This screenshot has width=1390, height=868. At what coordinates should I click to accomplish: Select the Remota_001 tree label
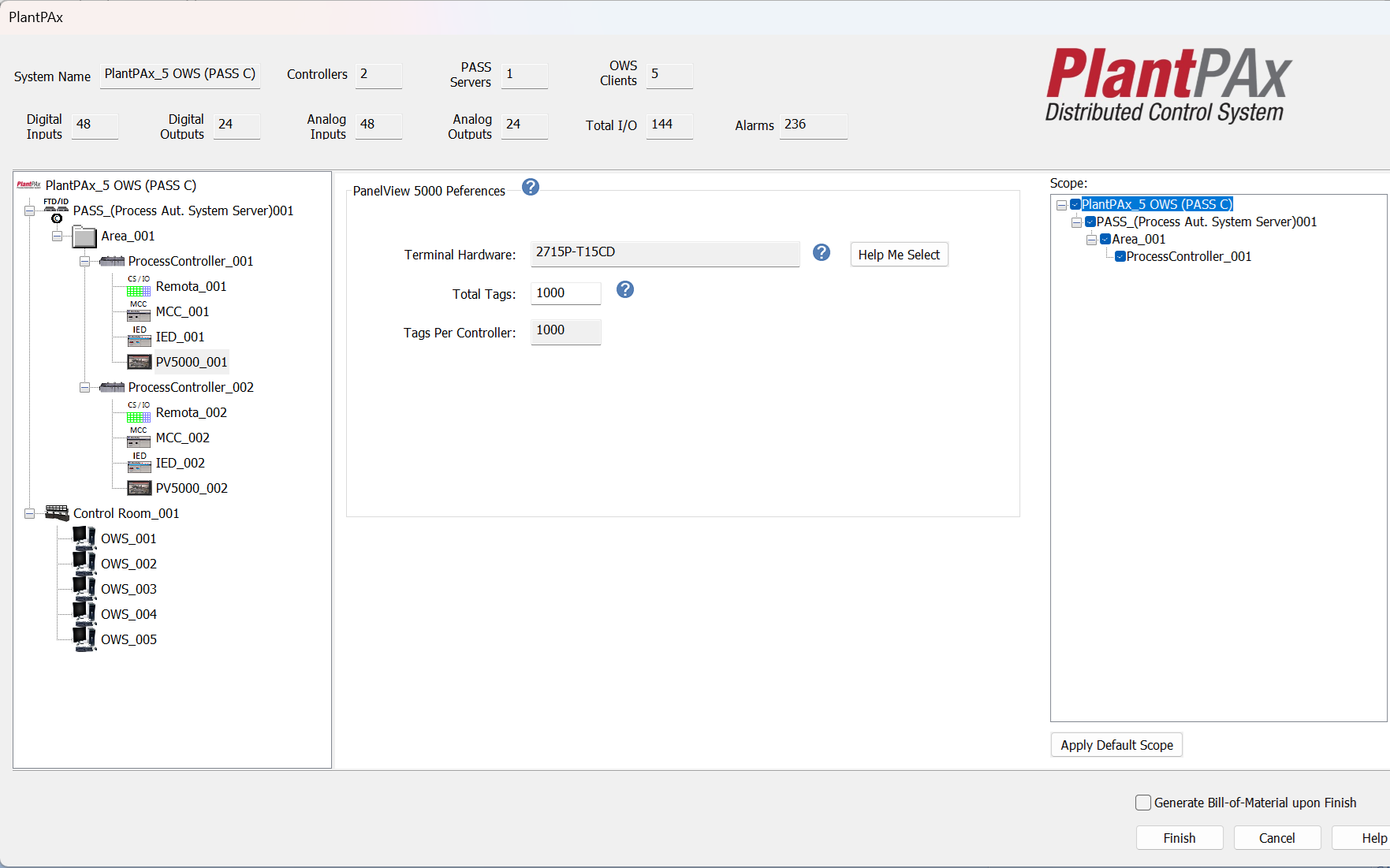[x=191, y=286]
